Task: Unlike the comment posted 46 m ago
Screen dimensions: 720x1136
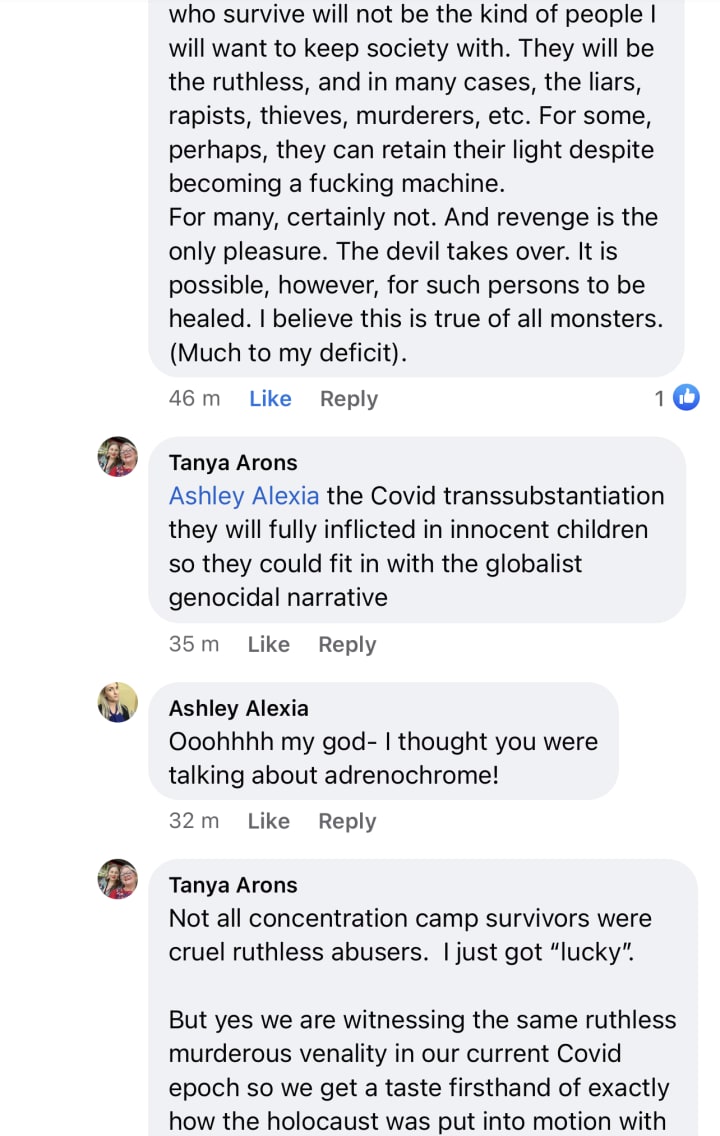Action: click(x=270, y=398)
